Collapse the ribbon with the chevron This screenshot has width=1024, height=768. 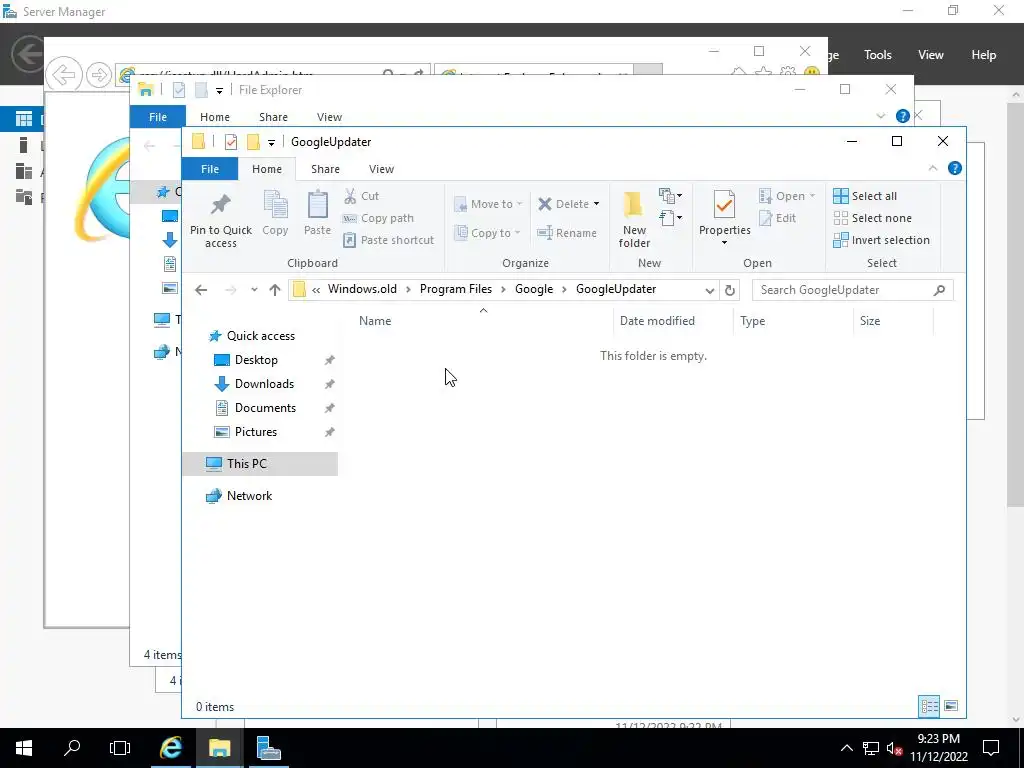933,168
